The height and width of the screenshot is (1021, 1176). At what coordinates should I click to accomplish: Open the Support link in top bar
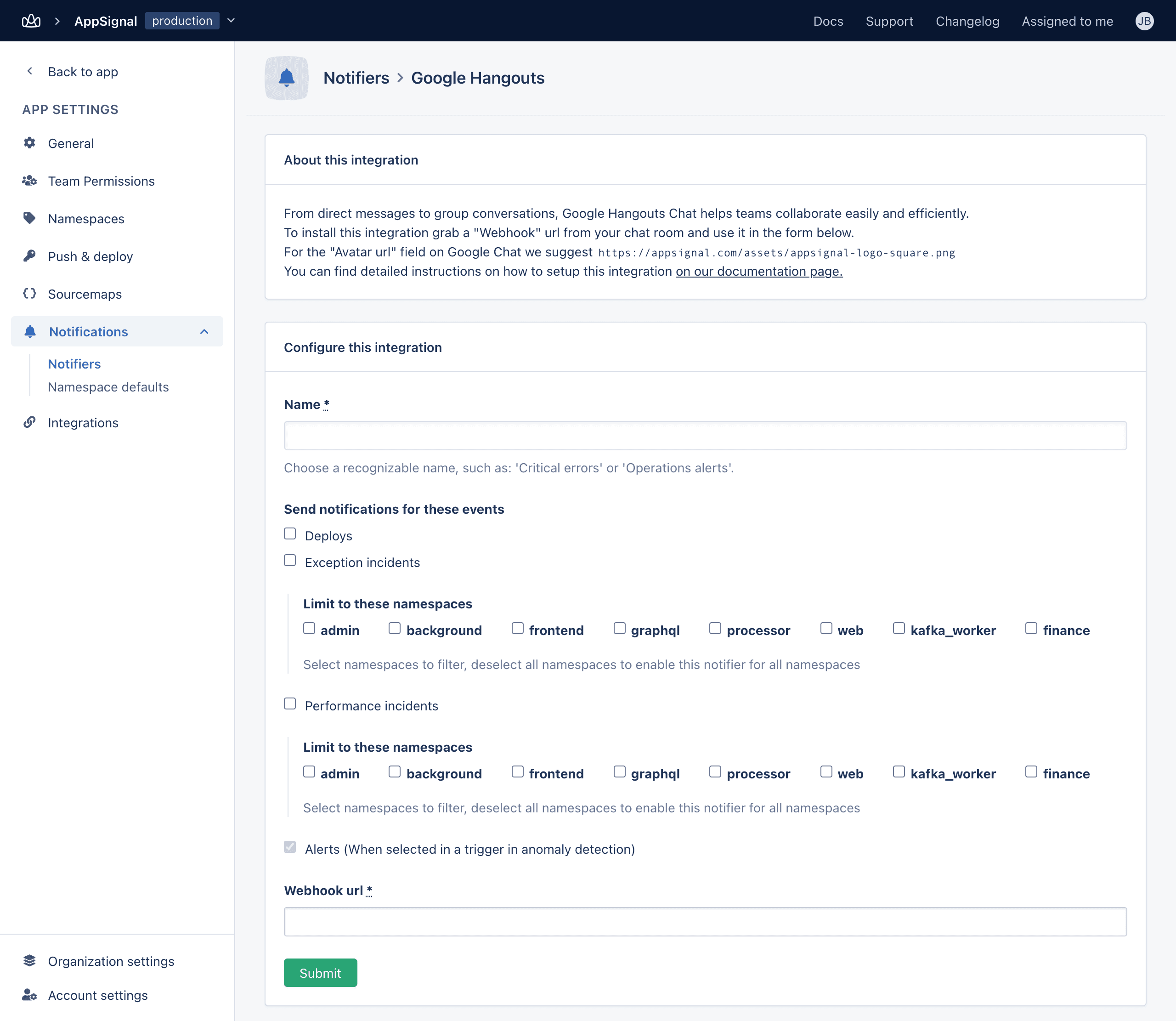(889, 21)
